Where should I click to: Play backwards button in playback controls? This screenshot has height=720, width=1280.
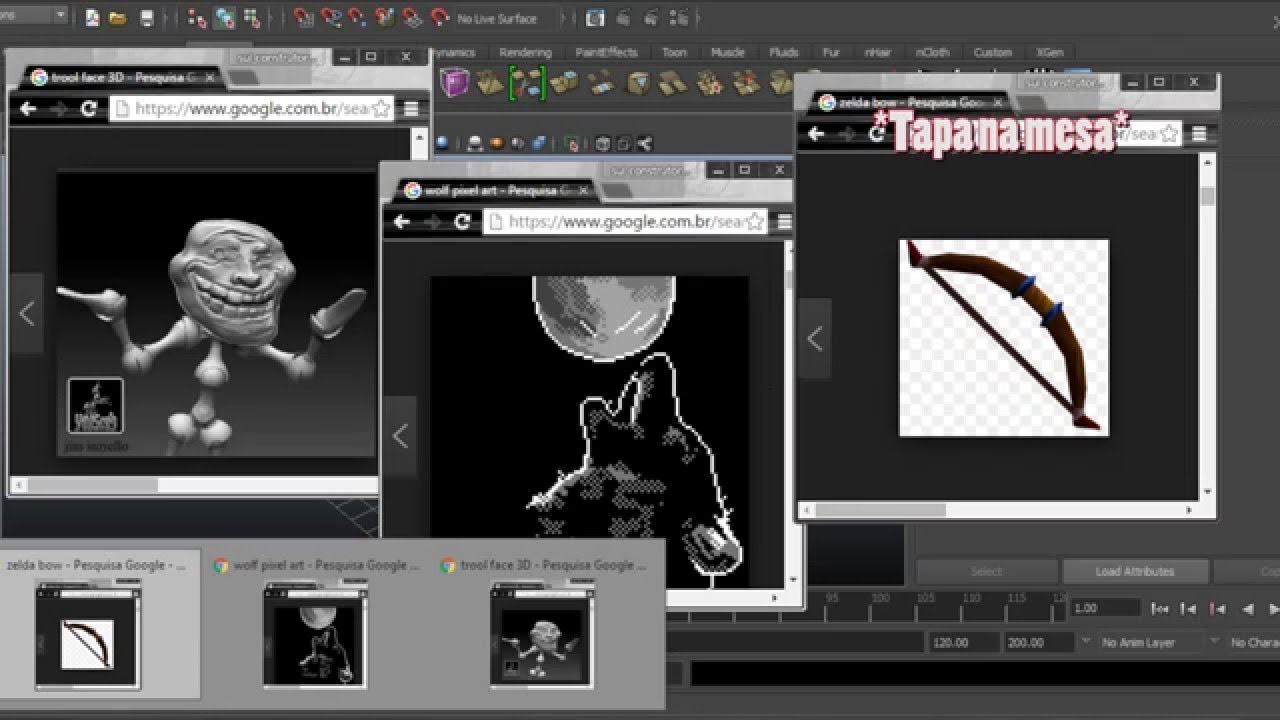(1247, 608)
